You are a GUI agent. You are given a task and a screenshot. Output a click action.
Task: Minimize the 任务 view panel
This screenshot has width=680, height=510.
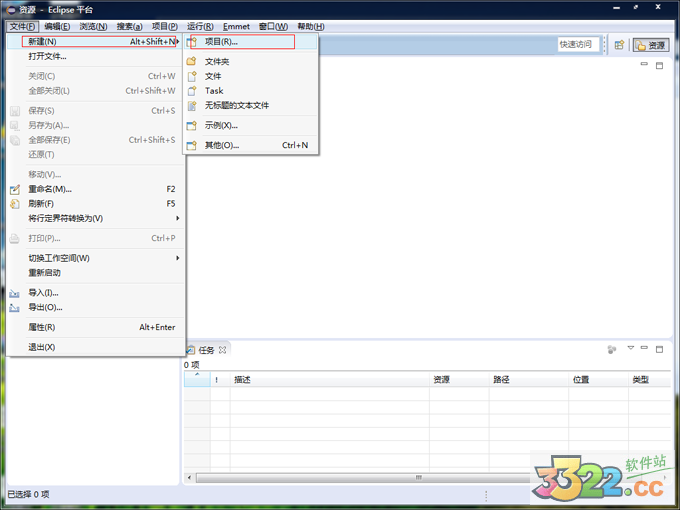[x=644, y=348]
